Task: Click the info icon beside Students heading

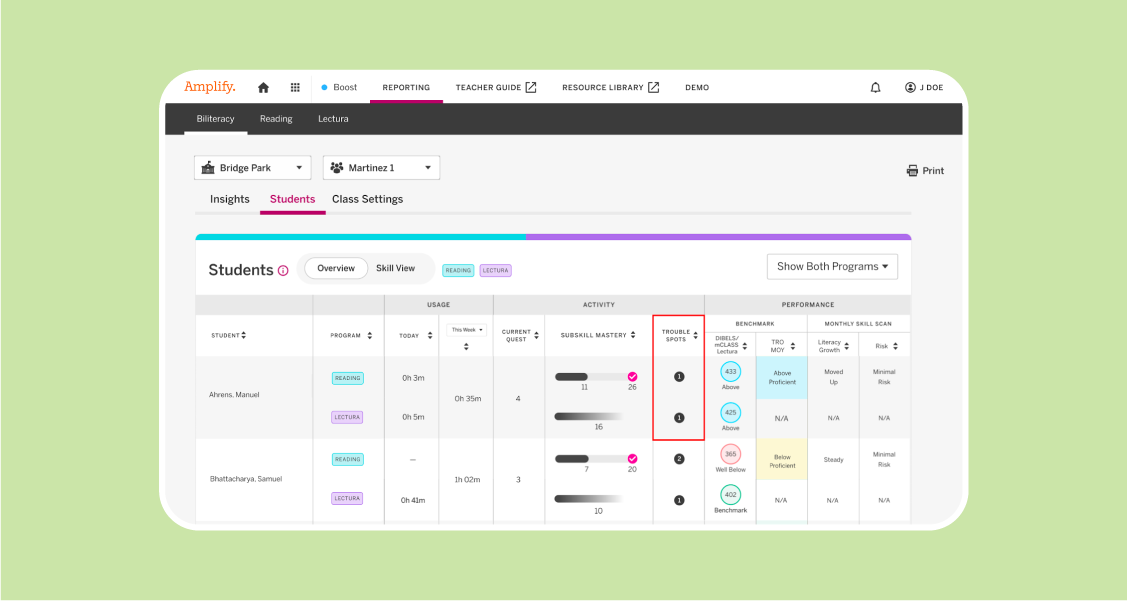Action: pos(283,270)
